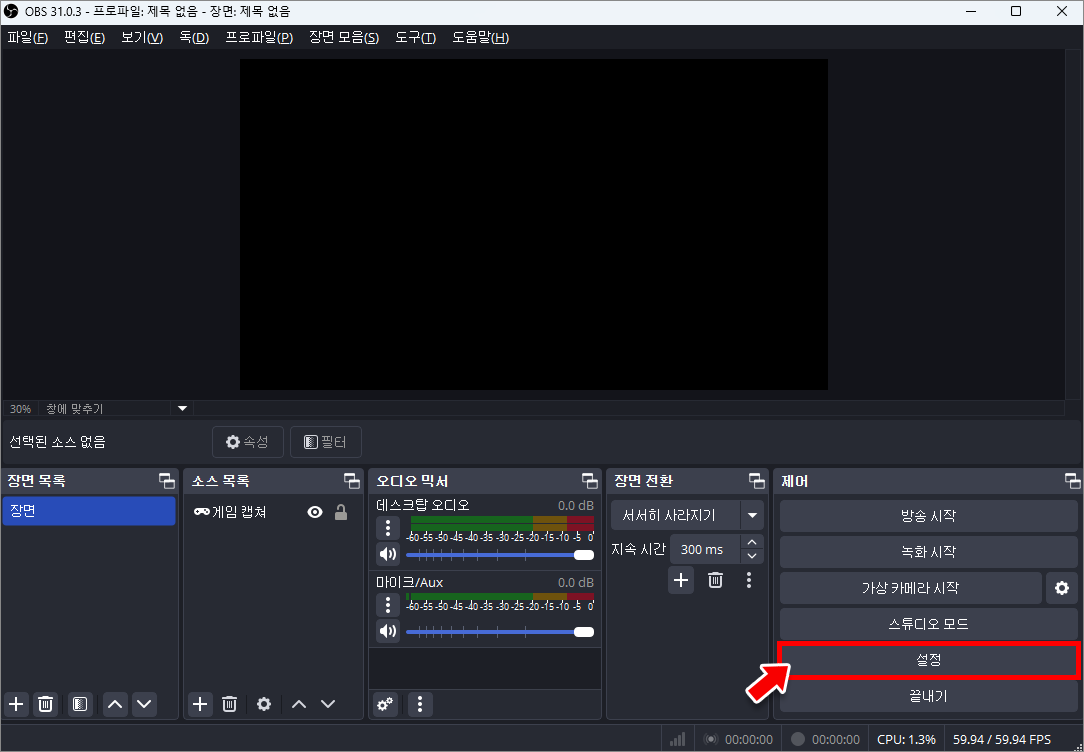Open transition properties three-dots
The width and height of the screenshot is (1084, 752).
click(749, 580)
